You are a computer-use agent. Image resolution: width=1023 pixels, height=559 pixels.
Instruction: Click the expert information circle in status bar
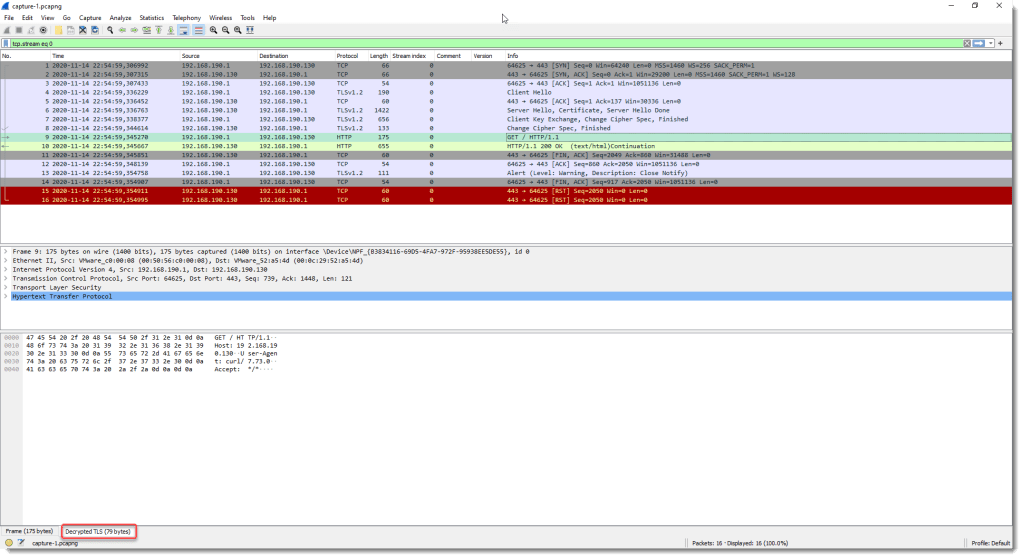pos(9,542)
